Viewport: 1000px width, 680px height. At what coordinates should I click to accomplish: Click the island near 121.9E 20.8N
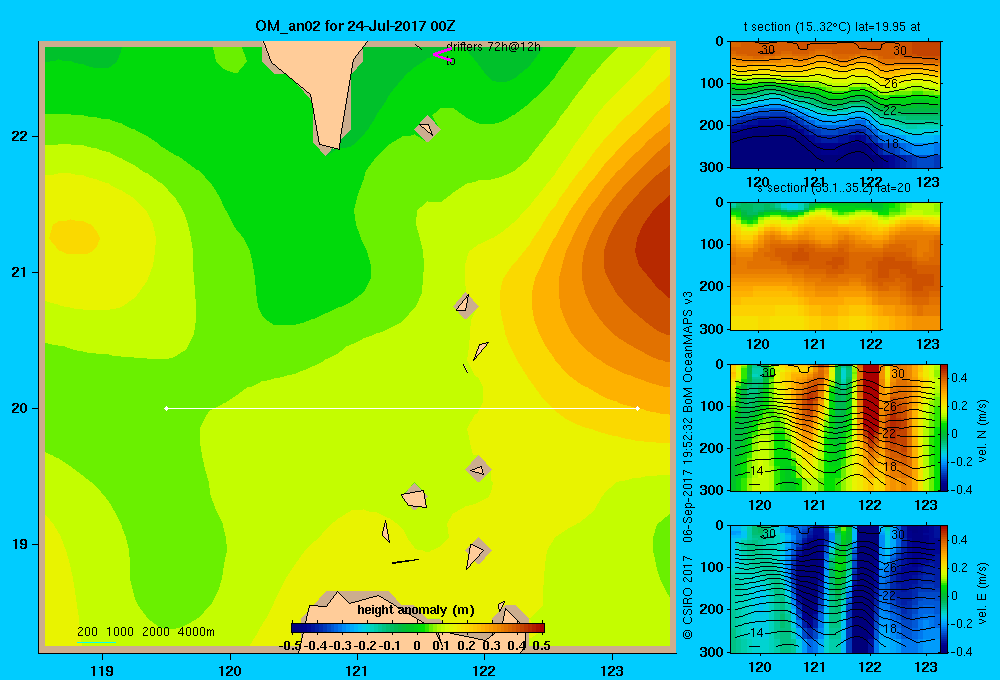click(x=466, y=305)
